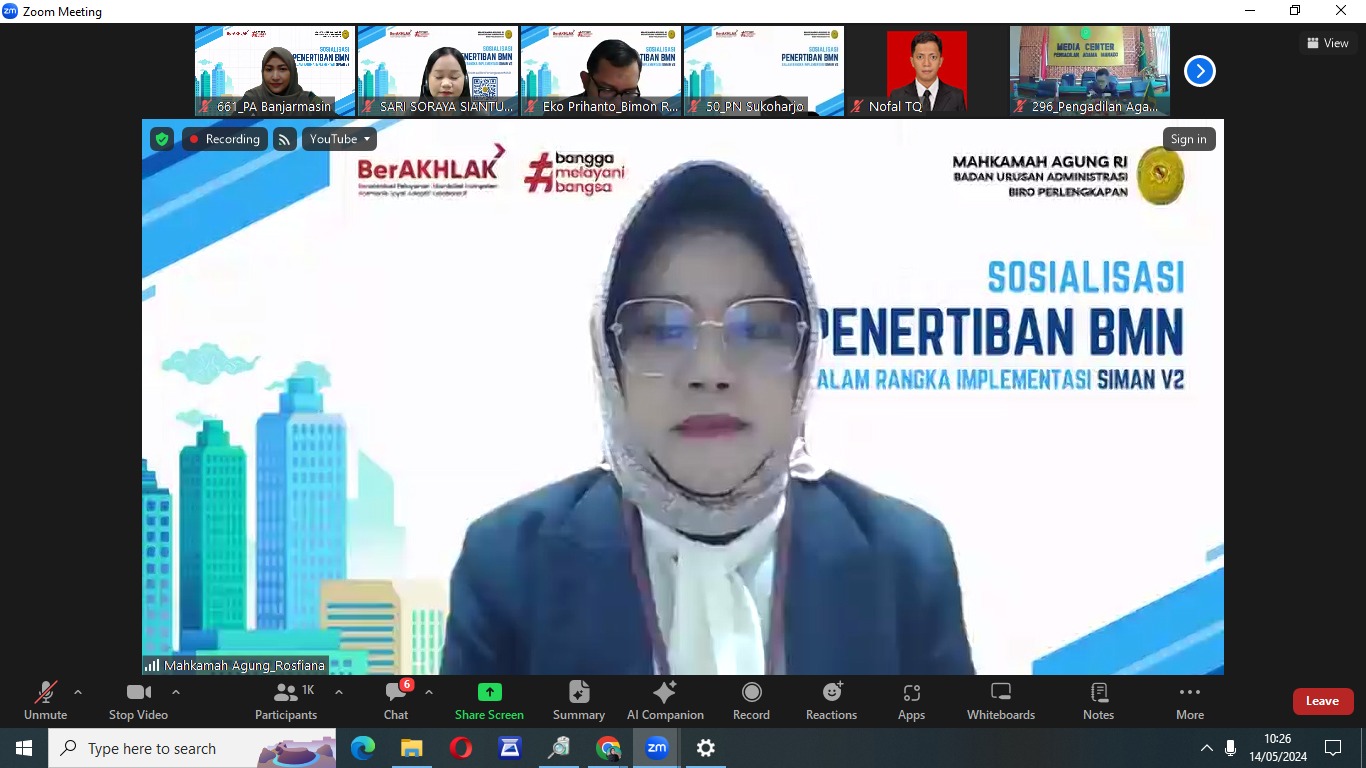Select the 50_PN Sukoharjo thumbnail
Screen dimensions: 1366x768
click(764, 71)
